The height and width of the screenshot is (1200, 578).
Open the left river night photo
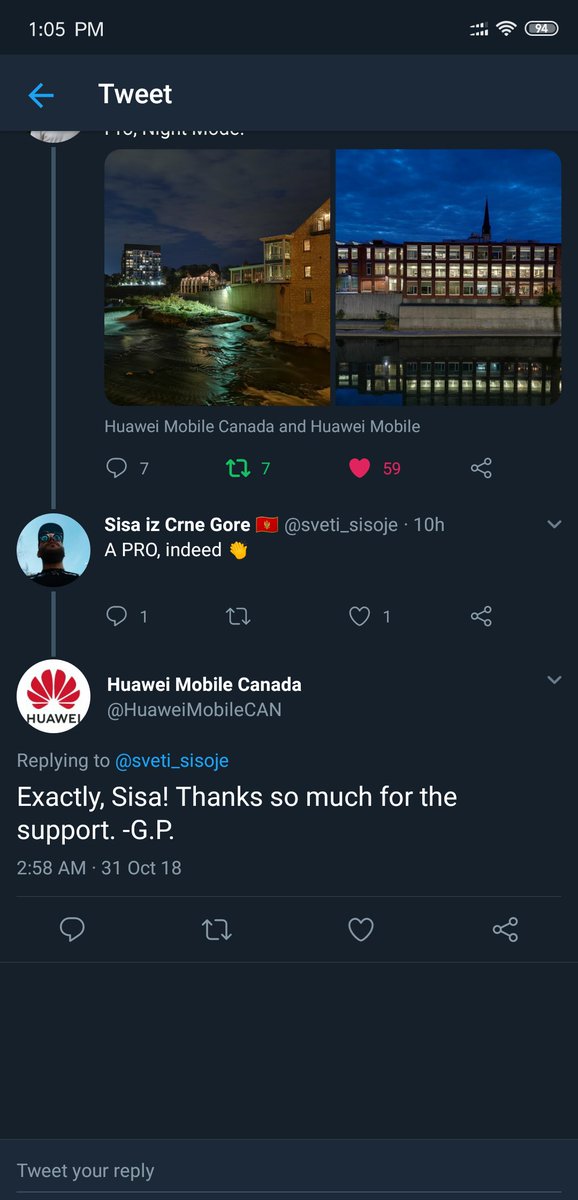coord(217,277)
